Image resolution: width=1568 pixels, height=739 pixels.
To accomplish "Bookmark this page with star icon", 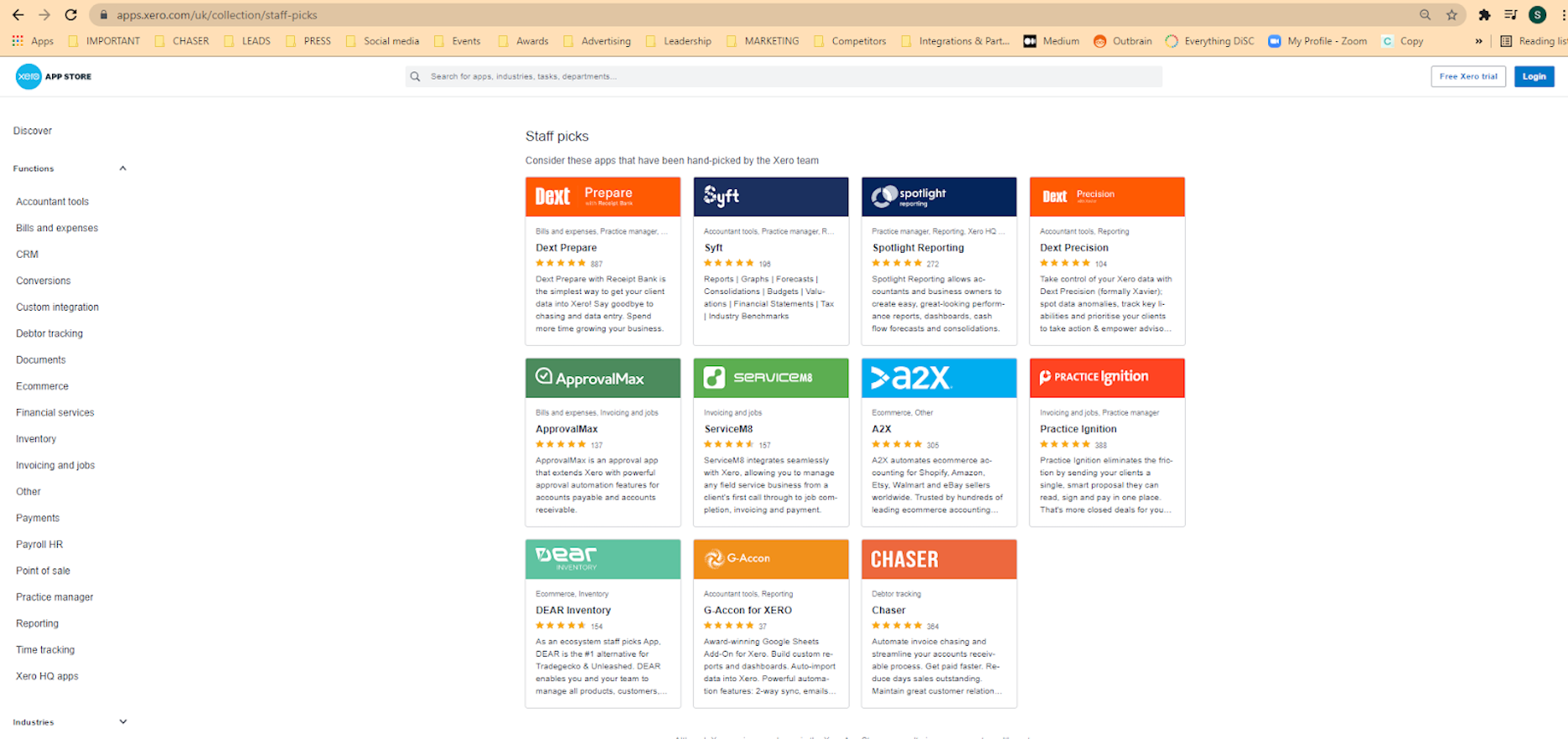I will [1451, 14].
